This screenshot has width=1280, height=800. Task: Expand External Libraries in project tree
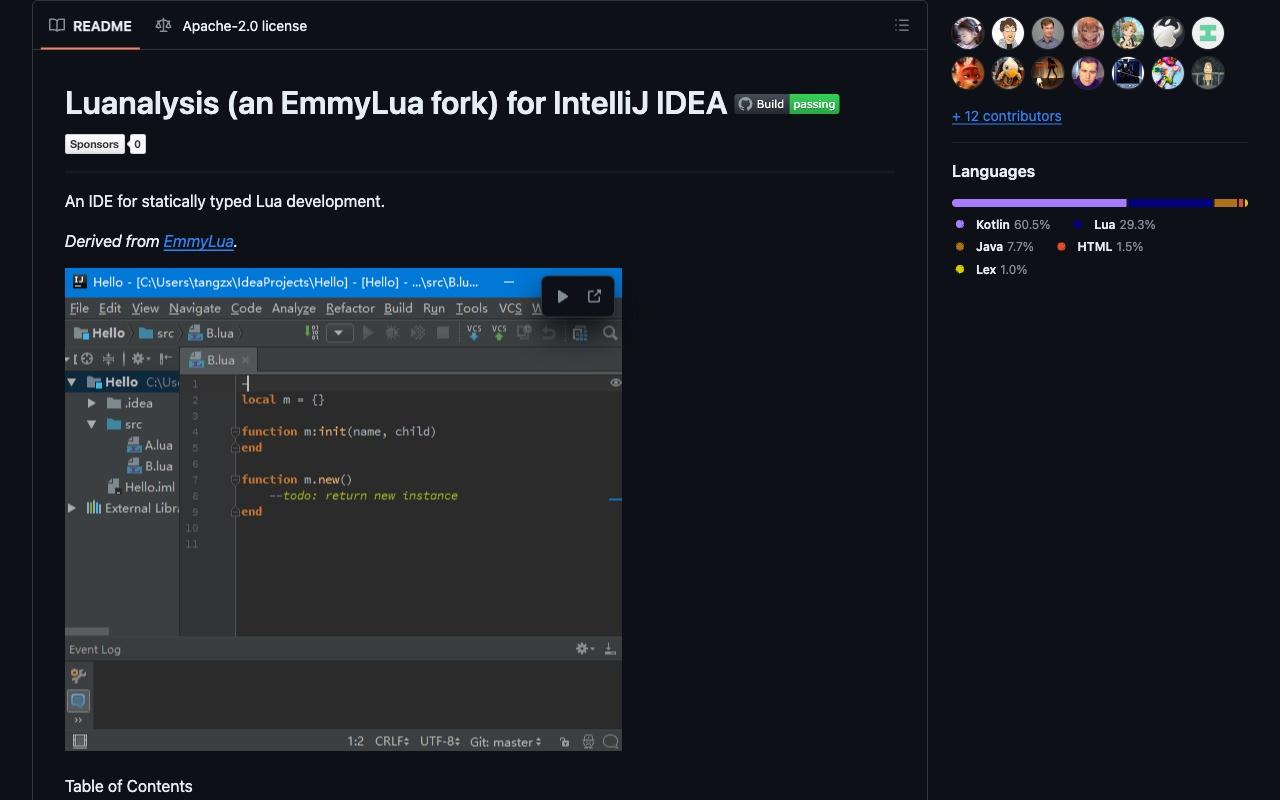pyautogui.click(x=72, y=508)
